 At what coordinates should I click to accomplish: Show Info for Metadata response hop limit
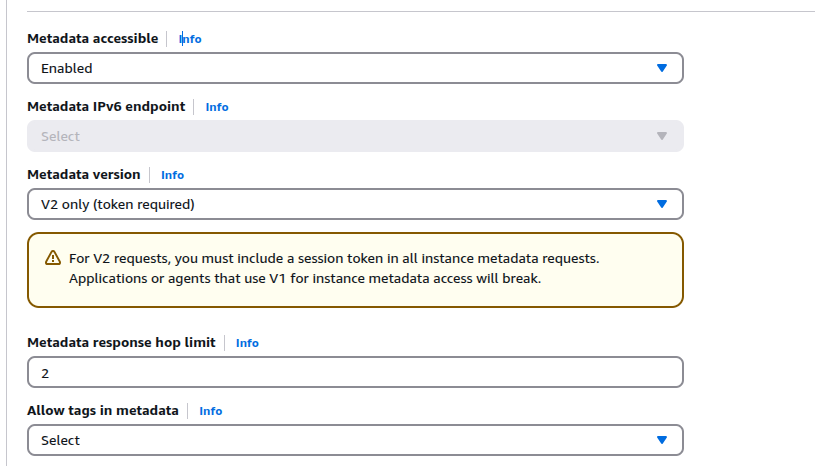247,343
